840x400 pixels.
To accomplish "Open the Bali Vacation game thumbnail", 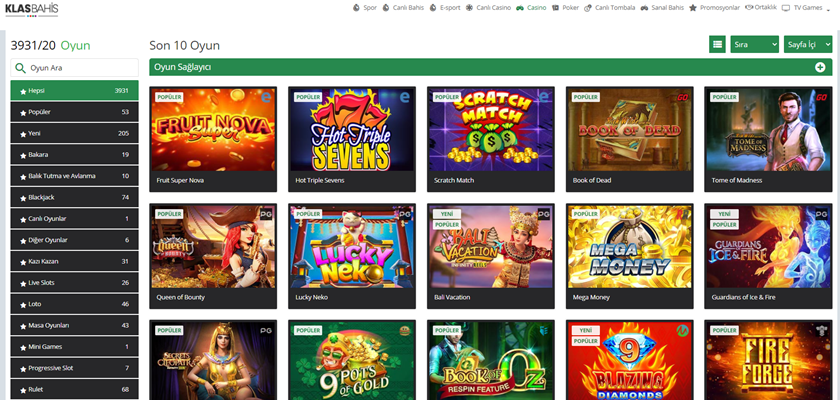I will point(491,246).
